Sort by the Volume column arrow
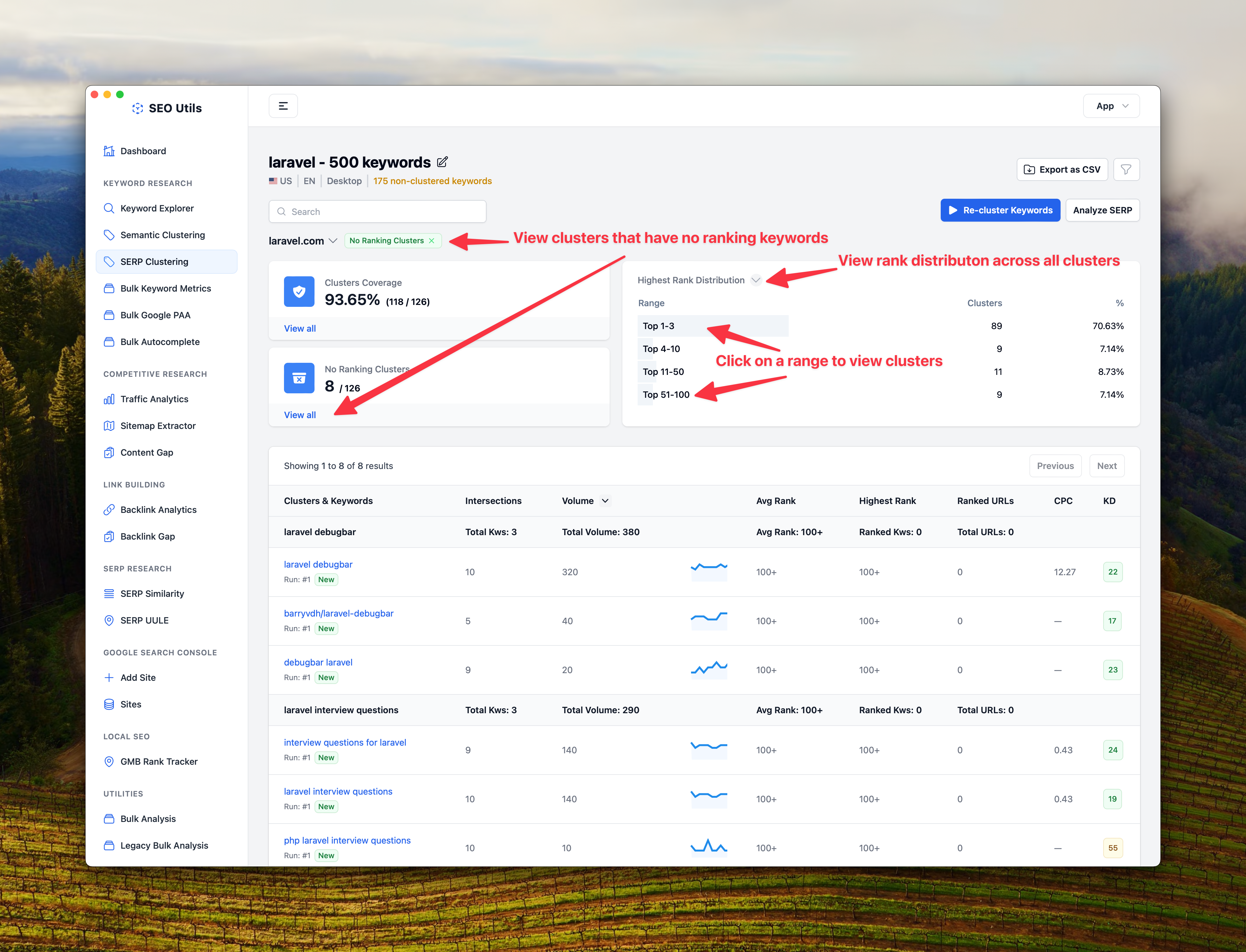Image resolution: width=1246 pixels, height=952 pixels. click(605, 501)
